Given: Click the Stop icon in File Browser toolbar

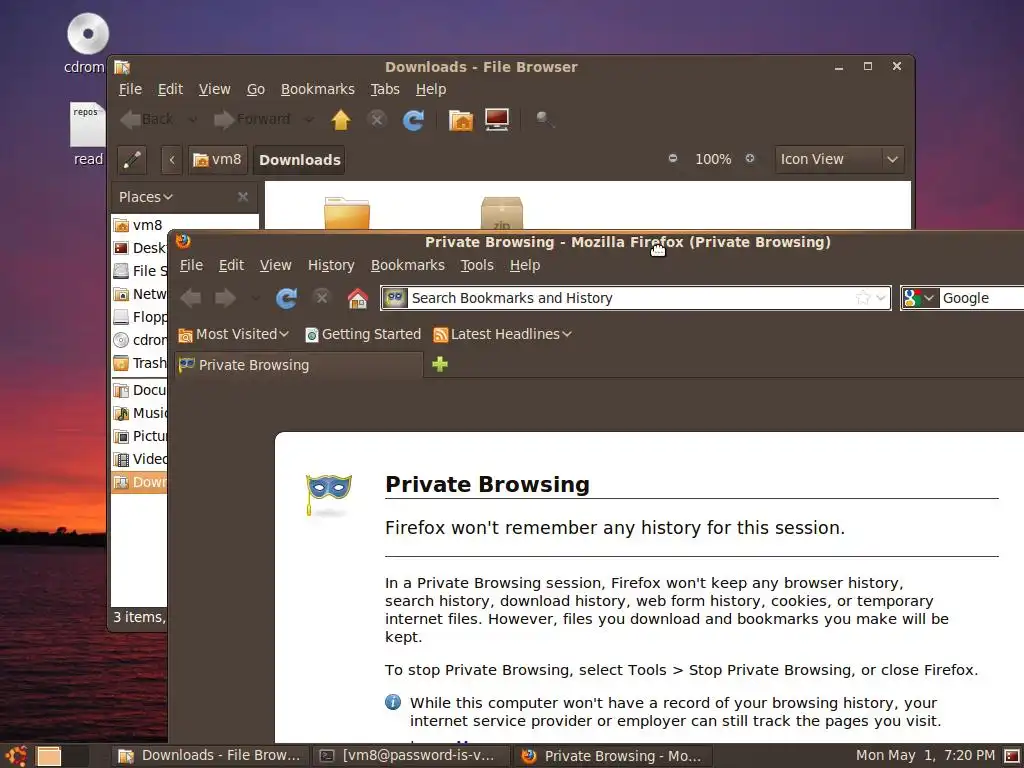Looking at the screenshot, I should pos(377,120).
